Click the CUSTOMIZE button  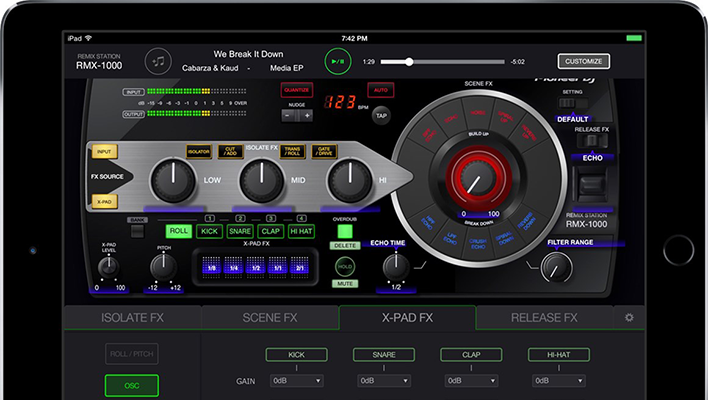(x=584, y=61)
